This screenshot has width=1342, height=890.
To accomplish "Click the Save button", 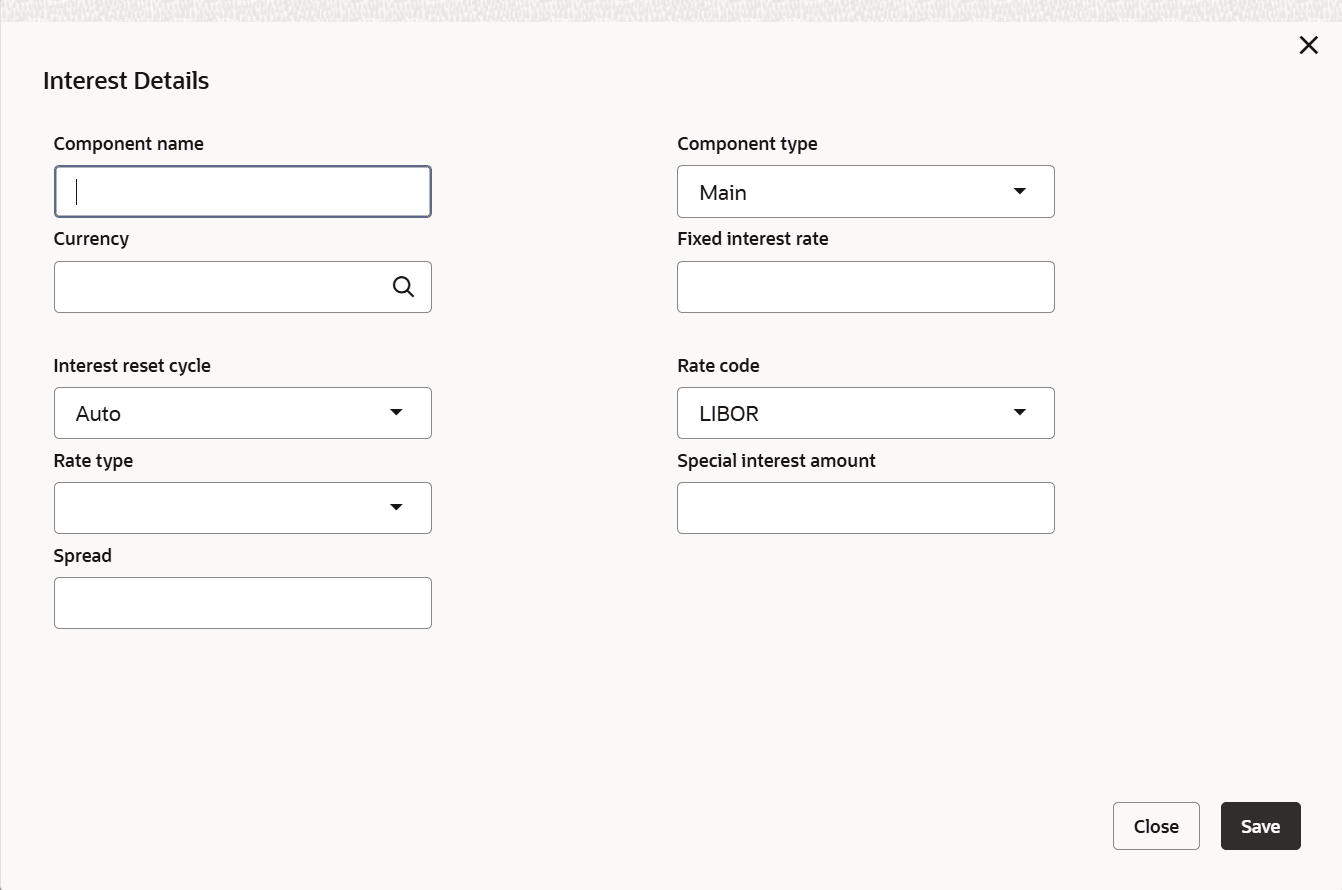I will click(x=1260, y=826).
